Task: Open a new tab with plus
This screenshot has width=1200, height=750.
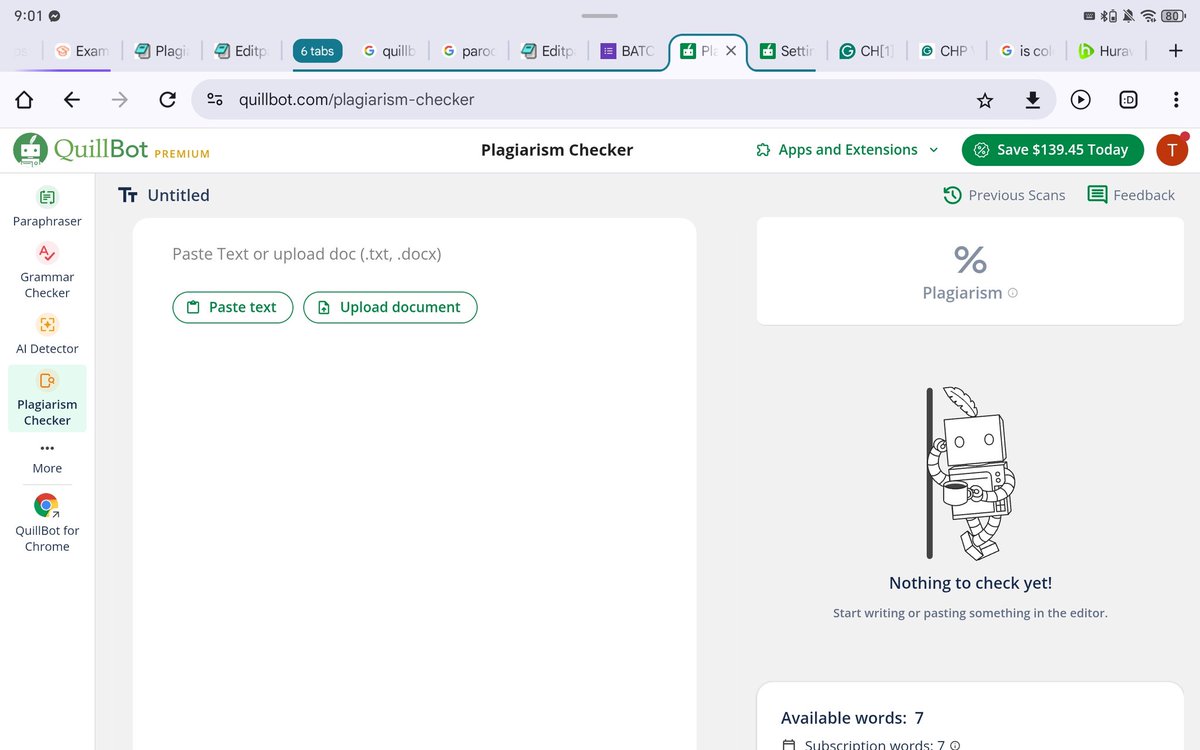Action: point(1176,51)
